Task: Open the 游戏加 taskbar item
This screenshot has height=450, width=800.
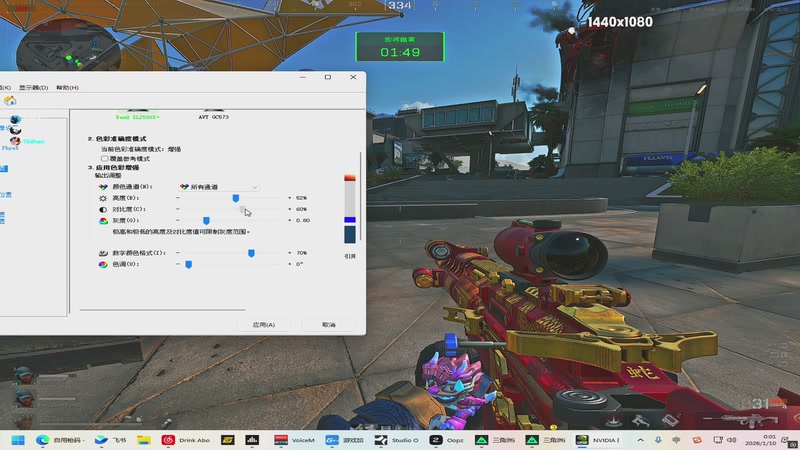Action: pyautogui.click(x=344, y=440)
